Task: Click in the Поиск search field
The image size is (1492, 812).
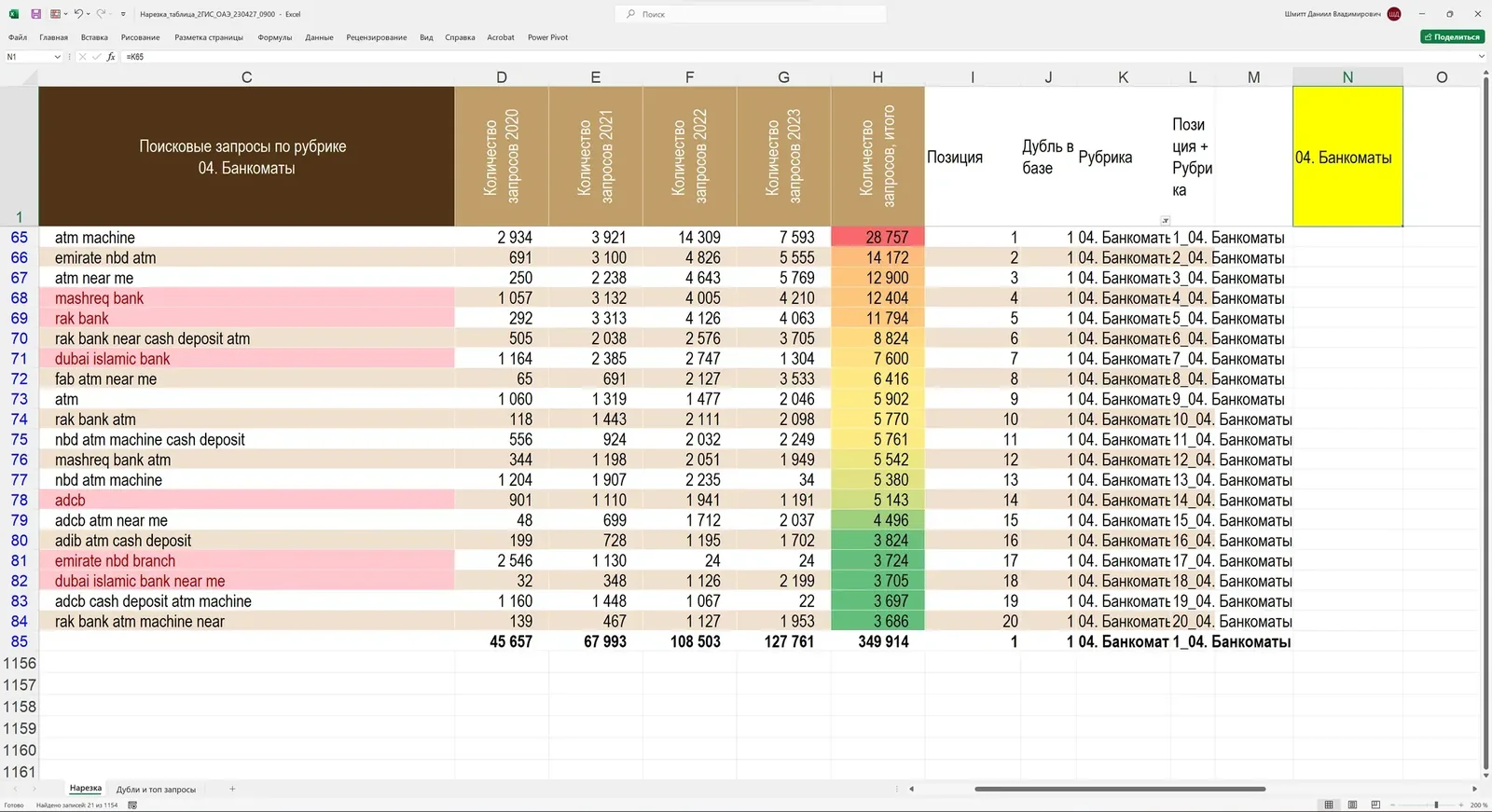Action: (751, 14)
